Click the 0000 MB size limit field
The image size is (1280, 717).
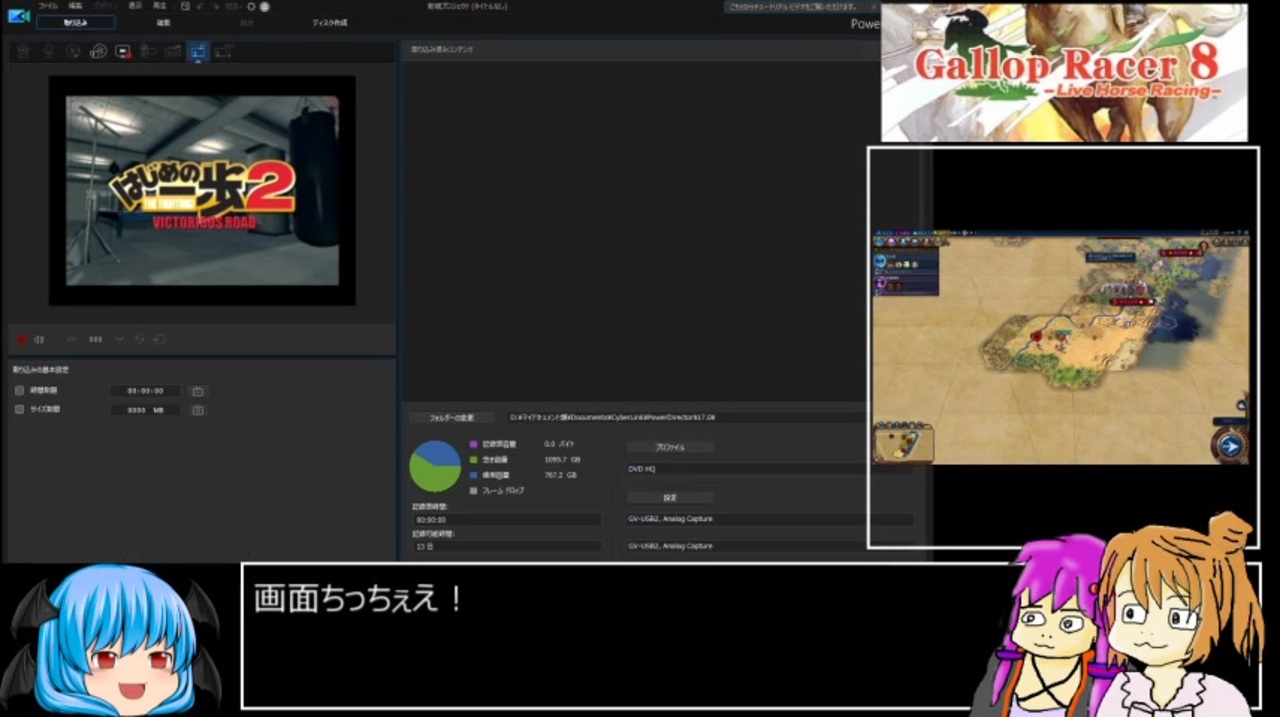click(146, 410)
